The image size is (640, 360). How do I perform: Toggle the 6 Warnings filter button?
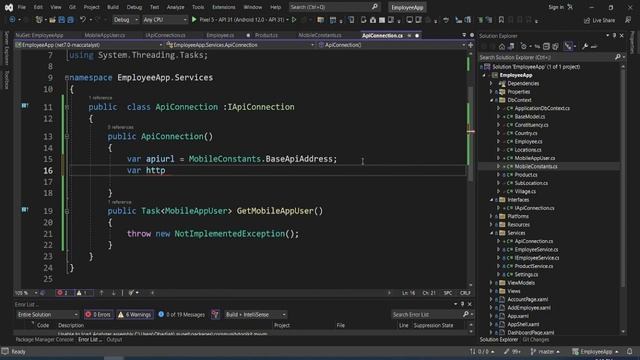point(134,314)
